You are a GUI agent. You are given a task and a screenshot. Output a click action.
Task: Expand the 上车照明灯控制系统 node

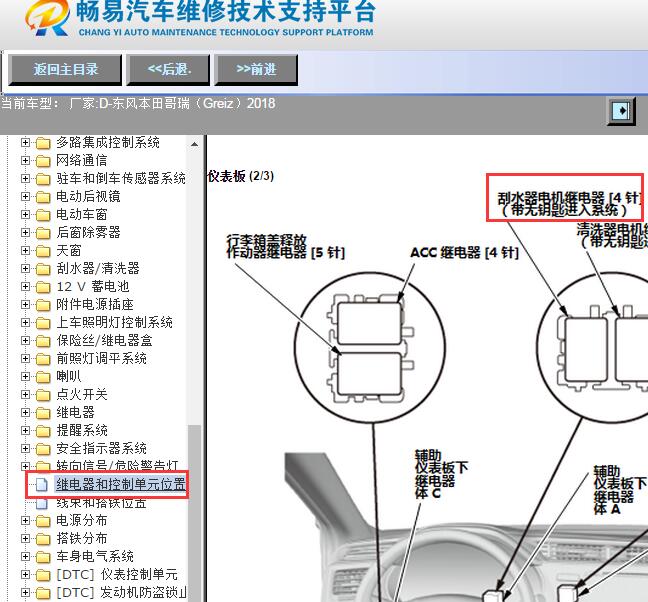click(x=25, y=322)
